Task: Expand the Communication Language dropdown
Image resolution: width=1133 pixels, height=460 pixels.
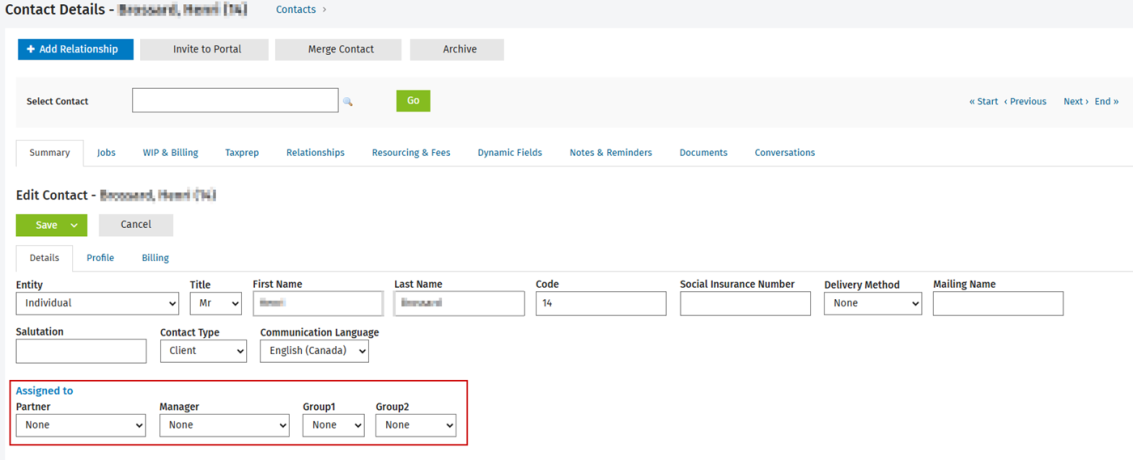Action: [x=314, y=351]
